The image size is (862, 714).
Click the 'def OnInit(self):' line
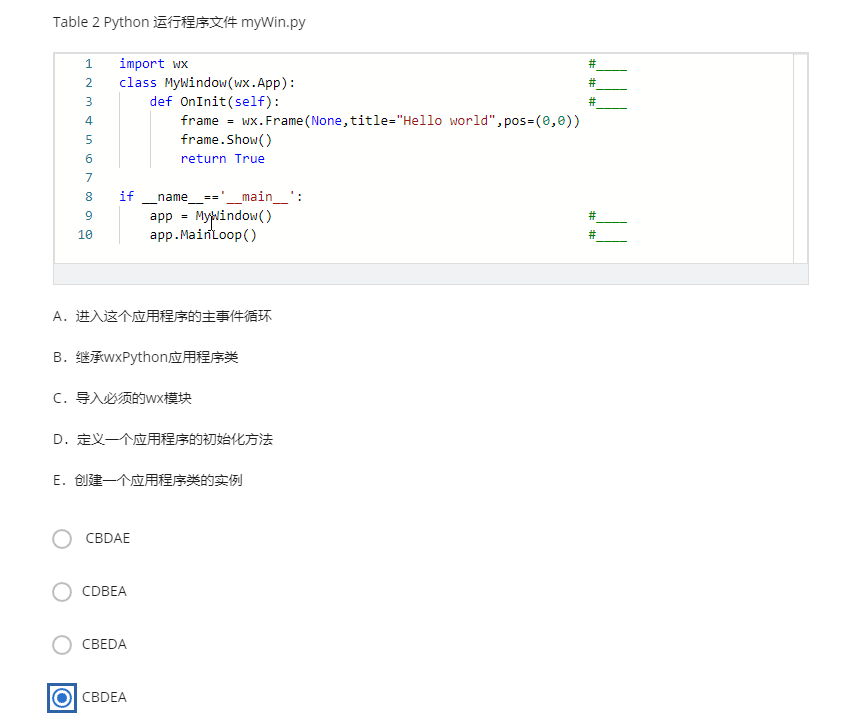pos(214,102)
